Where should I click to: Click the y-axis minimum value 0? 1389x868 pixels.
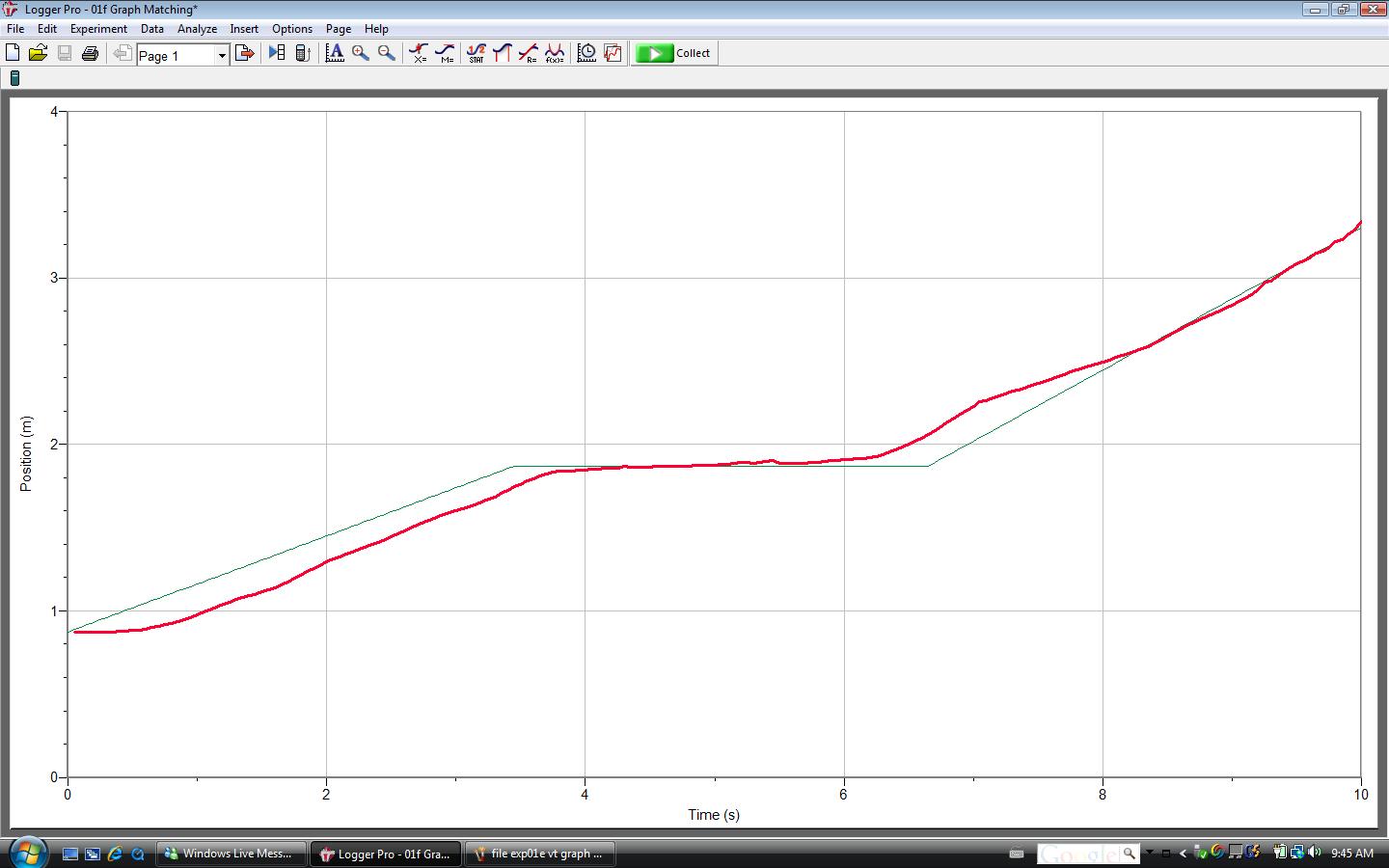tap(54, 777)
